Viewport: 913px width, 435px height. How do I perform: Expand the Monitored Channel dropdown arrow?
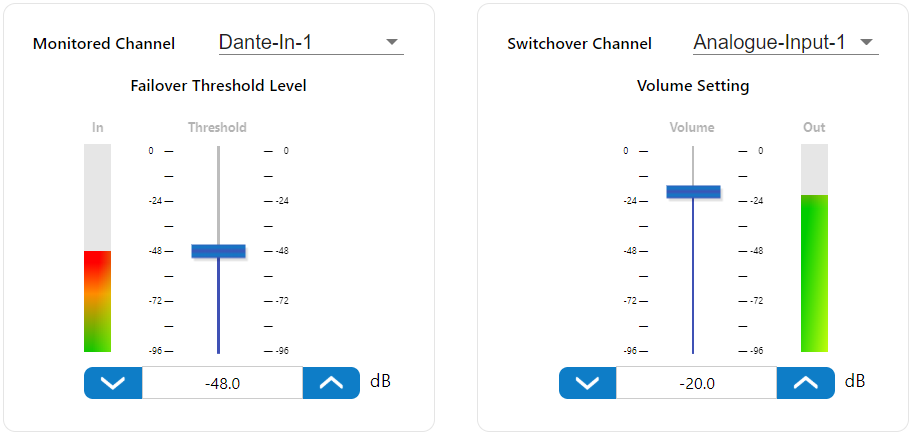(392, 43)
